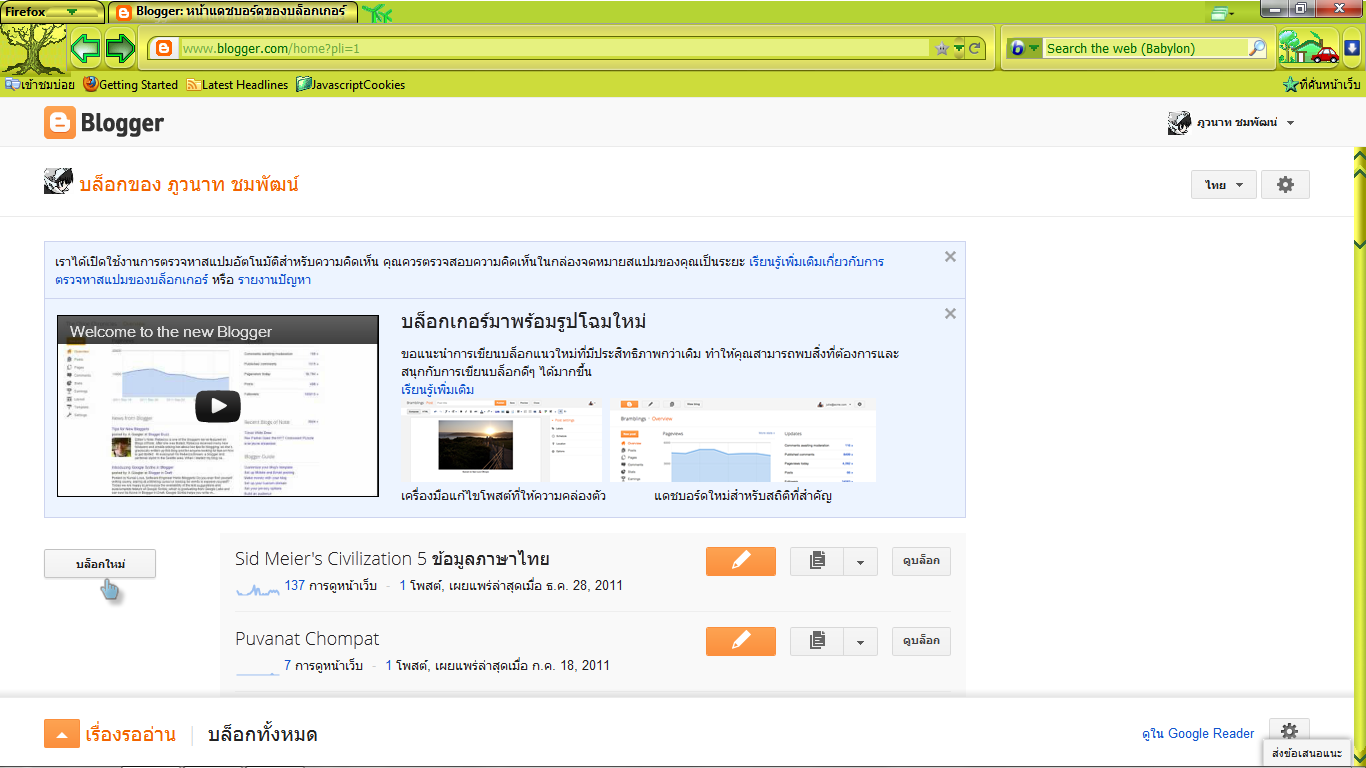Open the Puvanat Chompat blog title

point(307,639)
